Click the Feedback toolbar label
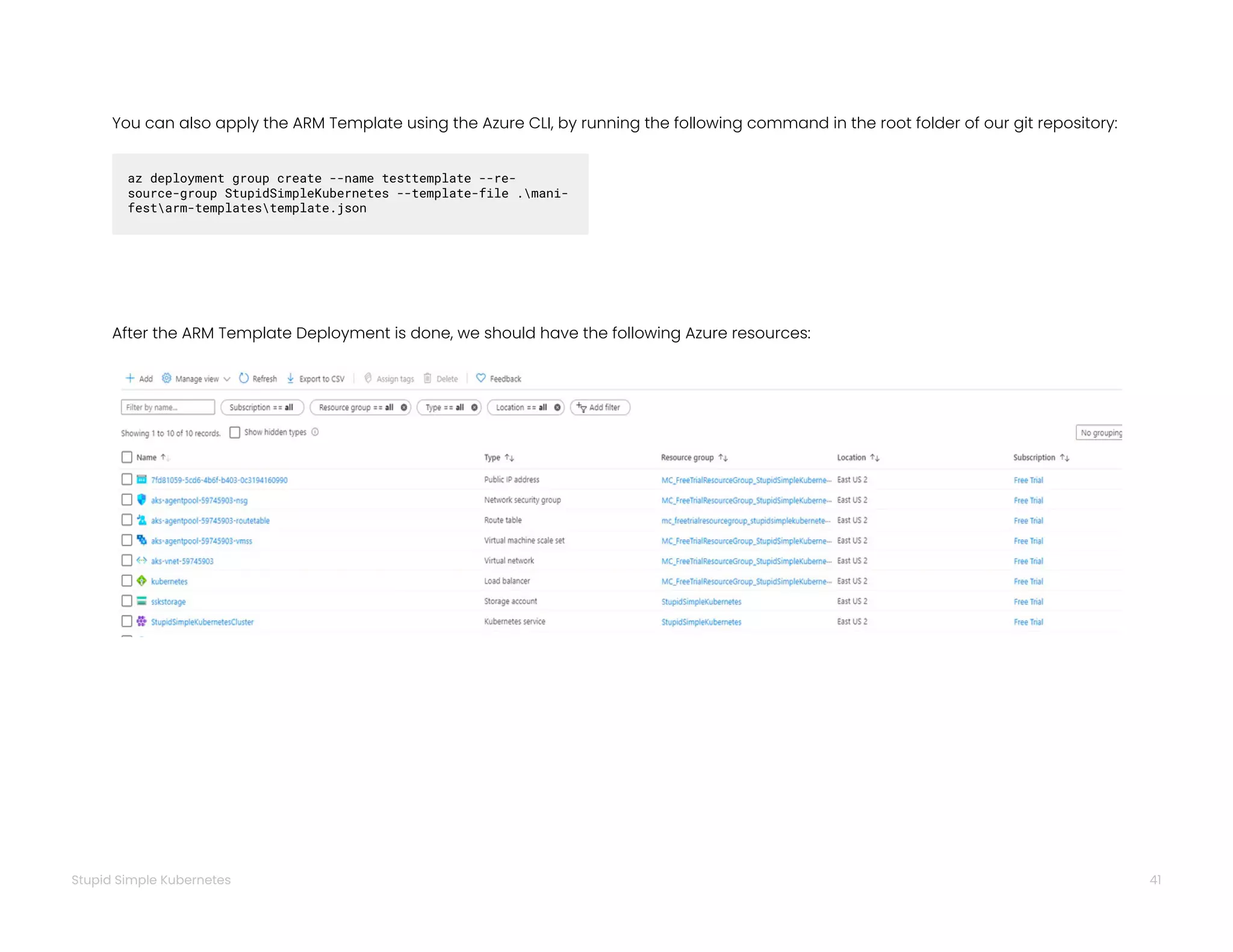This screenshot has width=1233, height=952. tap(506, 379)
